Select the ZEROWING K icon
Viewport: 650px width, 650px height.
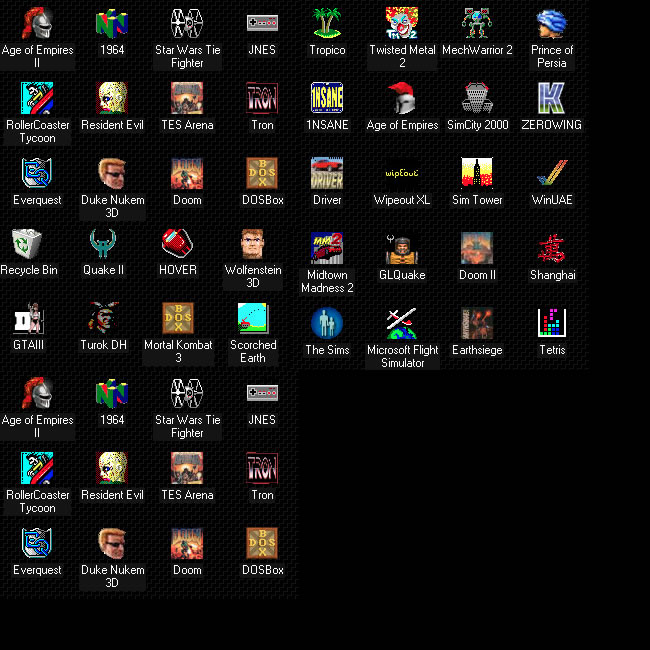coord(551,98)
